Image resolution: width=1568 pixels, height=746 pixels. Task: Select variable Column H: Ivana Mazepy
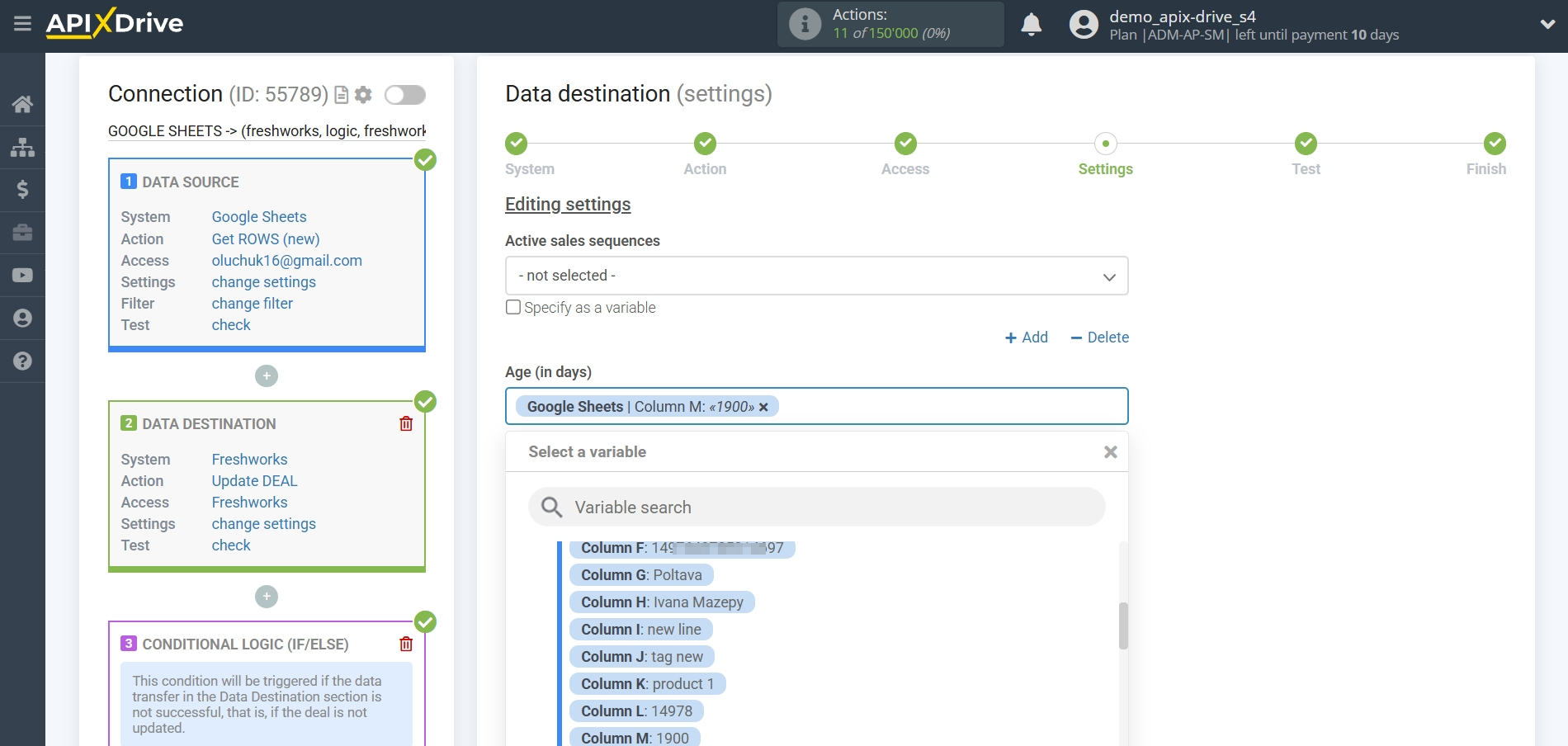pyautogui.click(x=662, y=602)
